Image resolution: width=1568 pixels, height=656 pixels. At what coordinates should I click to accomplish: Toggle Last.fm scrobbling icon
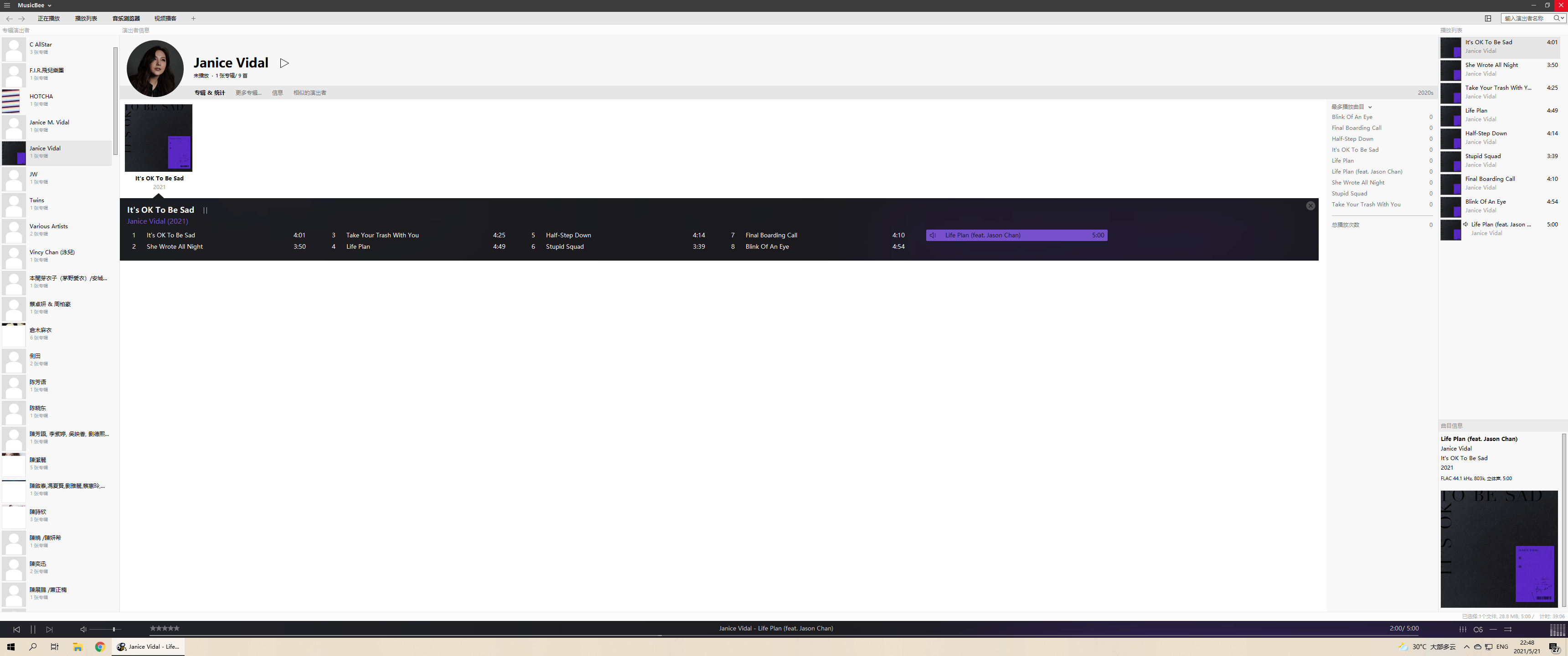tap(1478, 629)
